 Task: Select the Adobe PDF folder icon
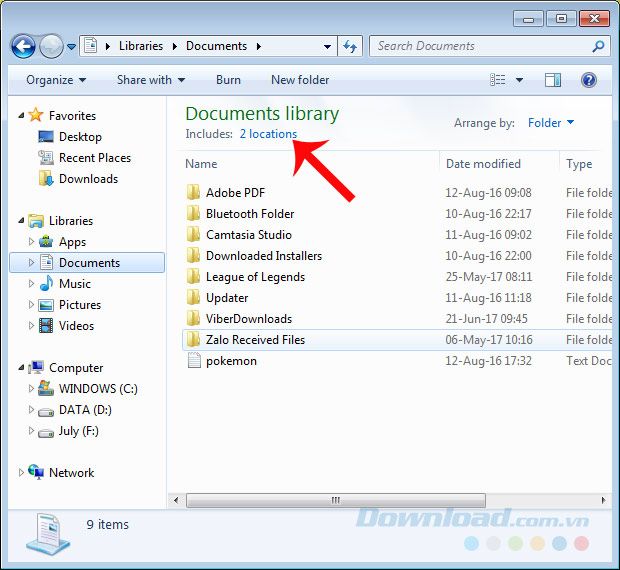tap(193, 193)
